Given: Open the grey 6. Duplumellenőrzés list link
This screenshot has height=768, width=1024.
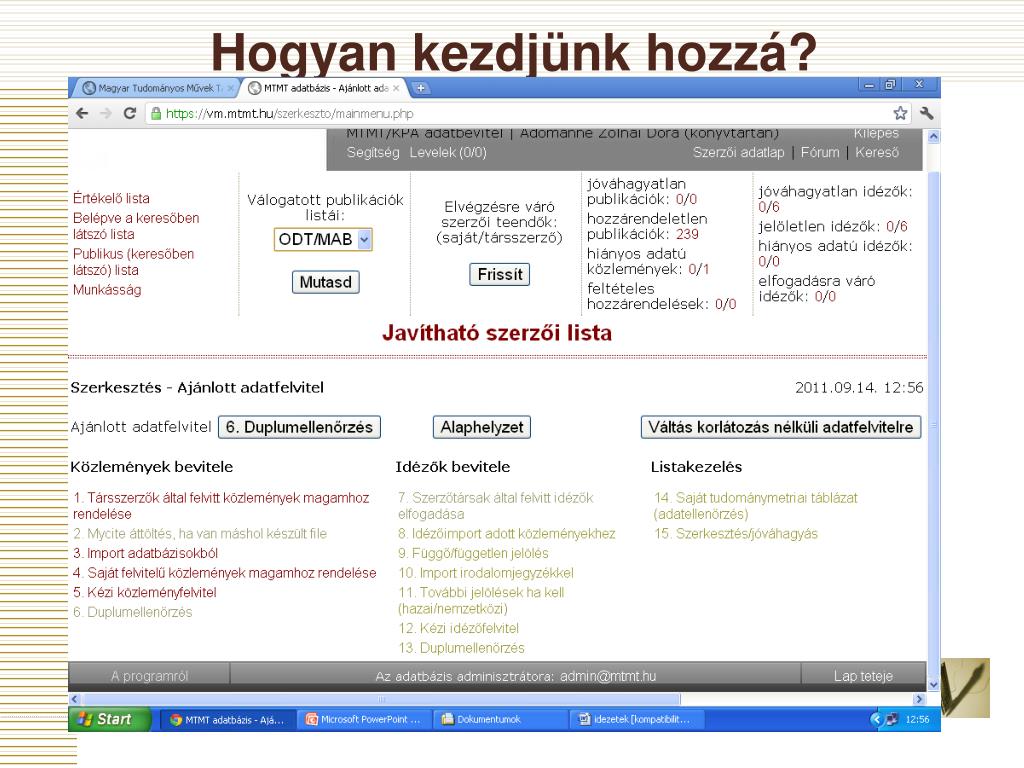Looking at the screenshot, I should point(133,612).
